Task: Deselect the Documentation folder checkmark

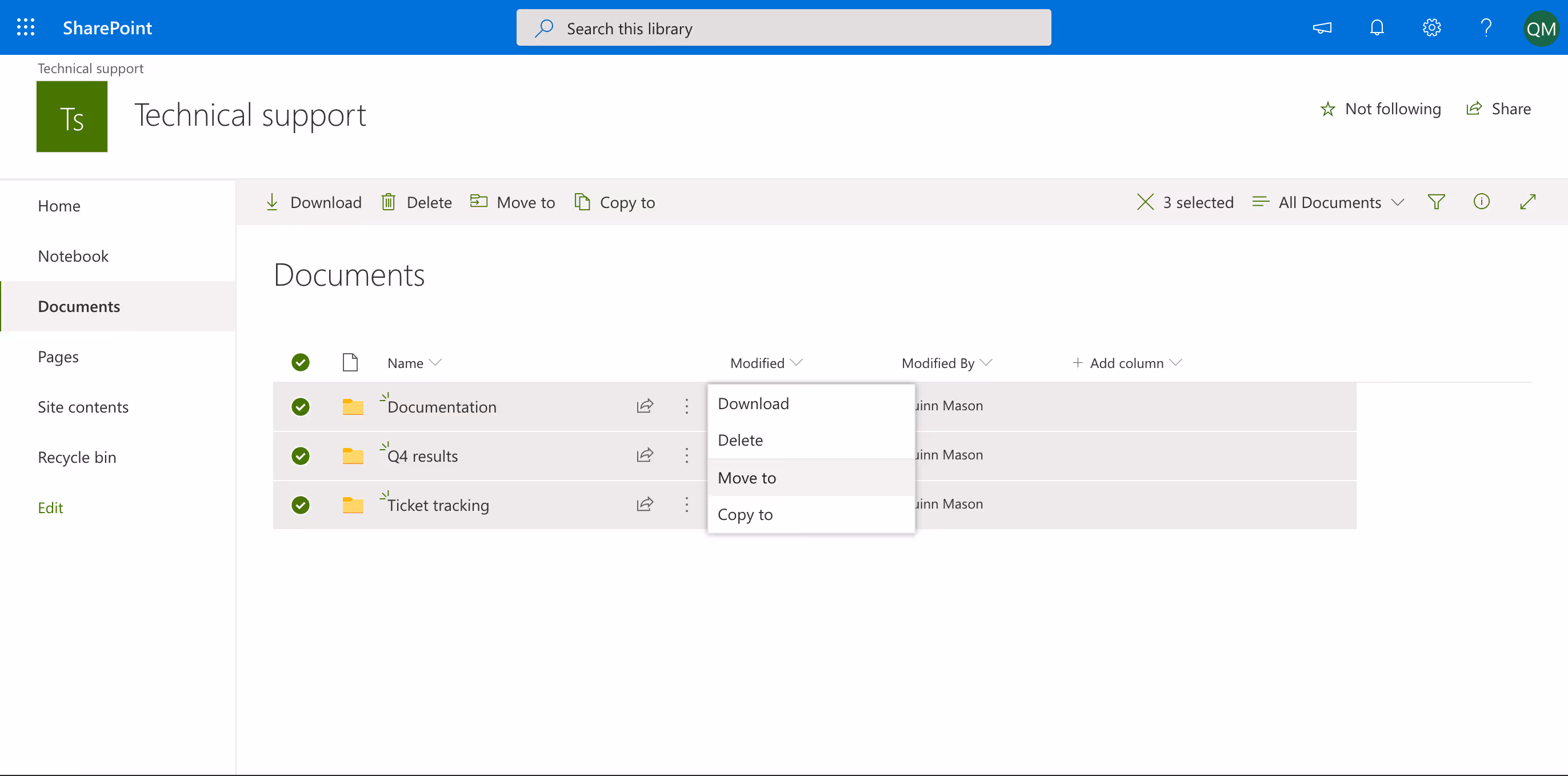Action: [x=300, y=406]
